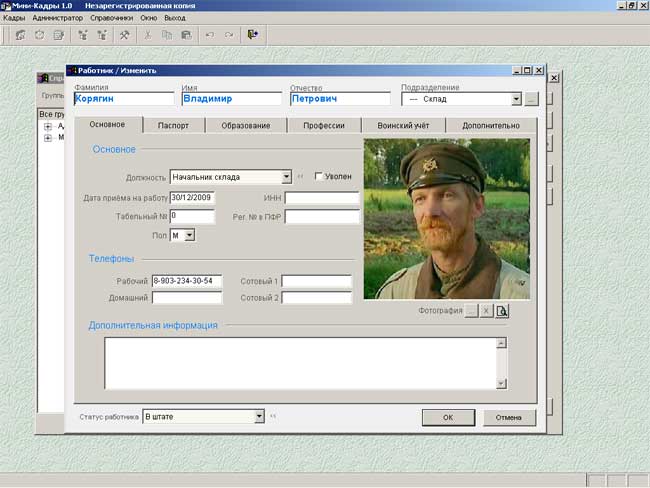Click the OK button
Screen dimensions: 650x488
pyautogui.click(x=448, y=417)
